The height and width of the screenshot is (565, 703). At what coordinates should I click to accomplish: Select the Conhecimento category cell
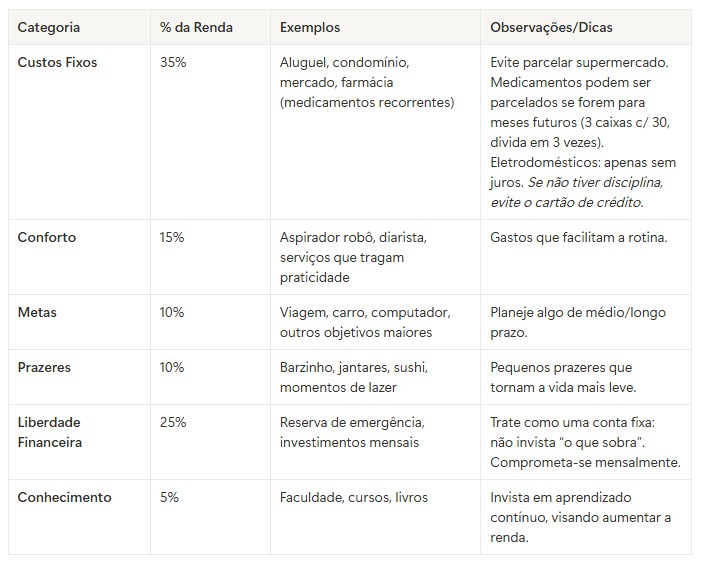pyautogui.click(x=65, y=497)
